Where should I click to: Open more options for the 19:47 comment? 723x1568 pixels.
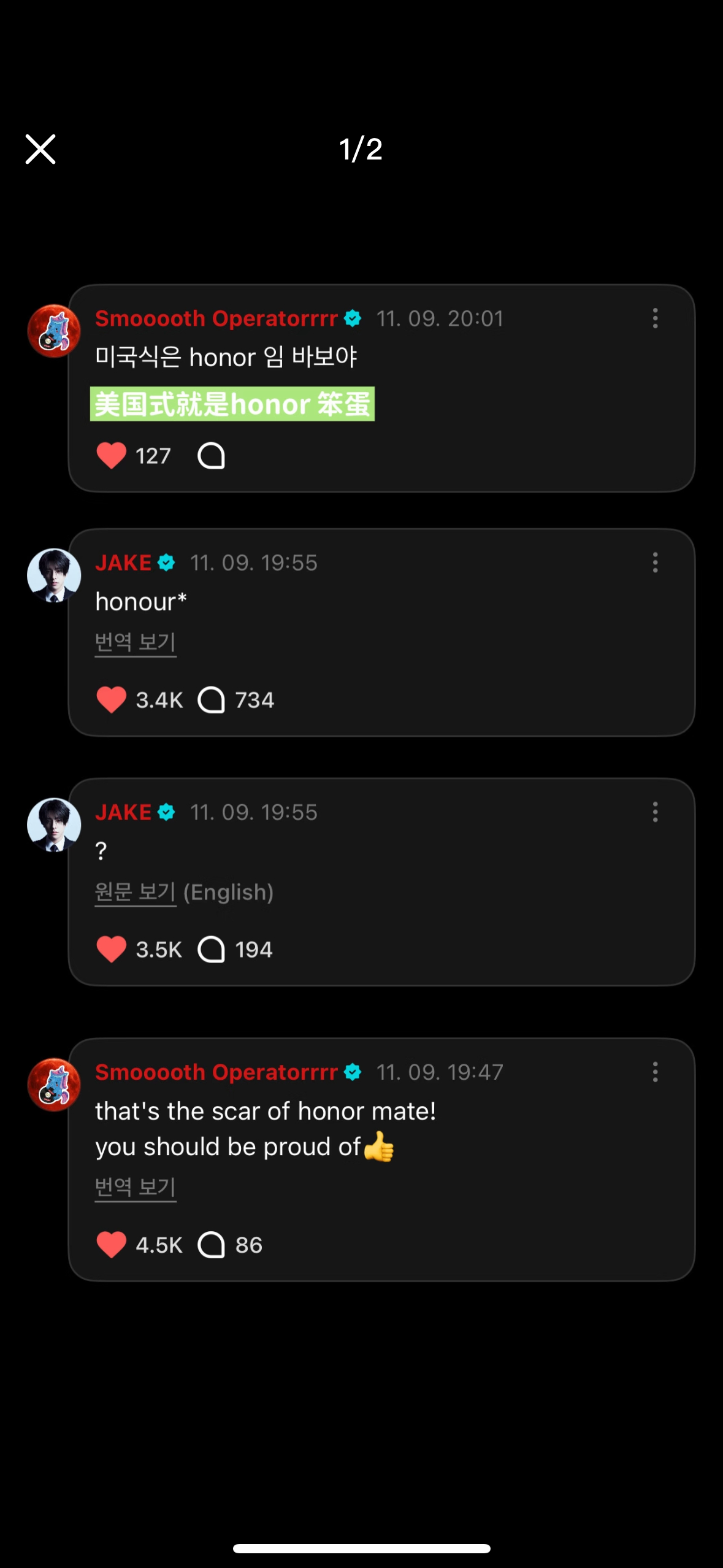point(655,1072)
